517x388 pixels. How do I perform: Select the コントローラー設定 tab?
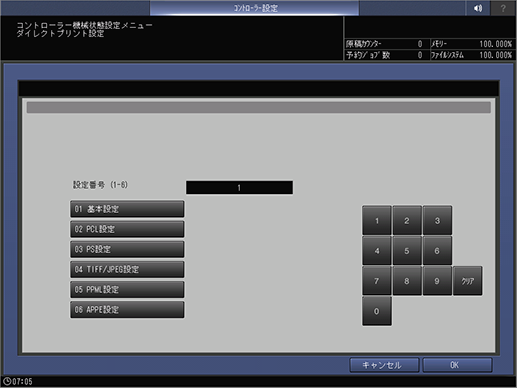(255, 8)
